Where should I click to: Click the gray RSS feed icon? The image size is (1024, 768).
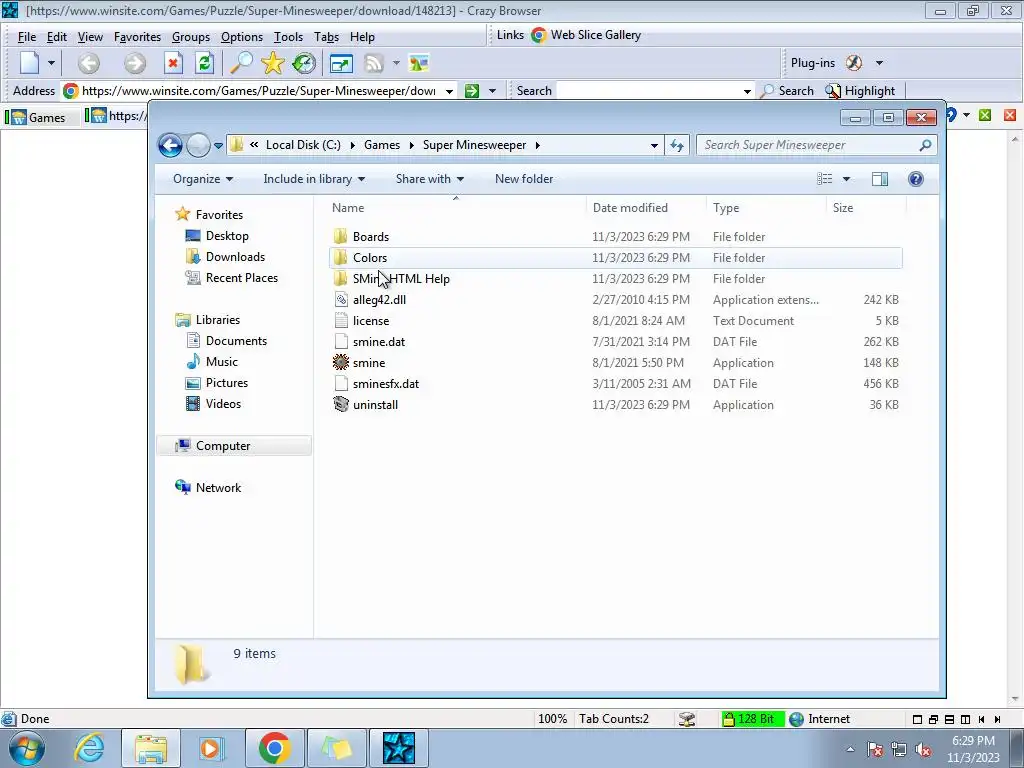click(x=374, y=63)
